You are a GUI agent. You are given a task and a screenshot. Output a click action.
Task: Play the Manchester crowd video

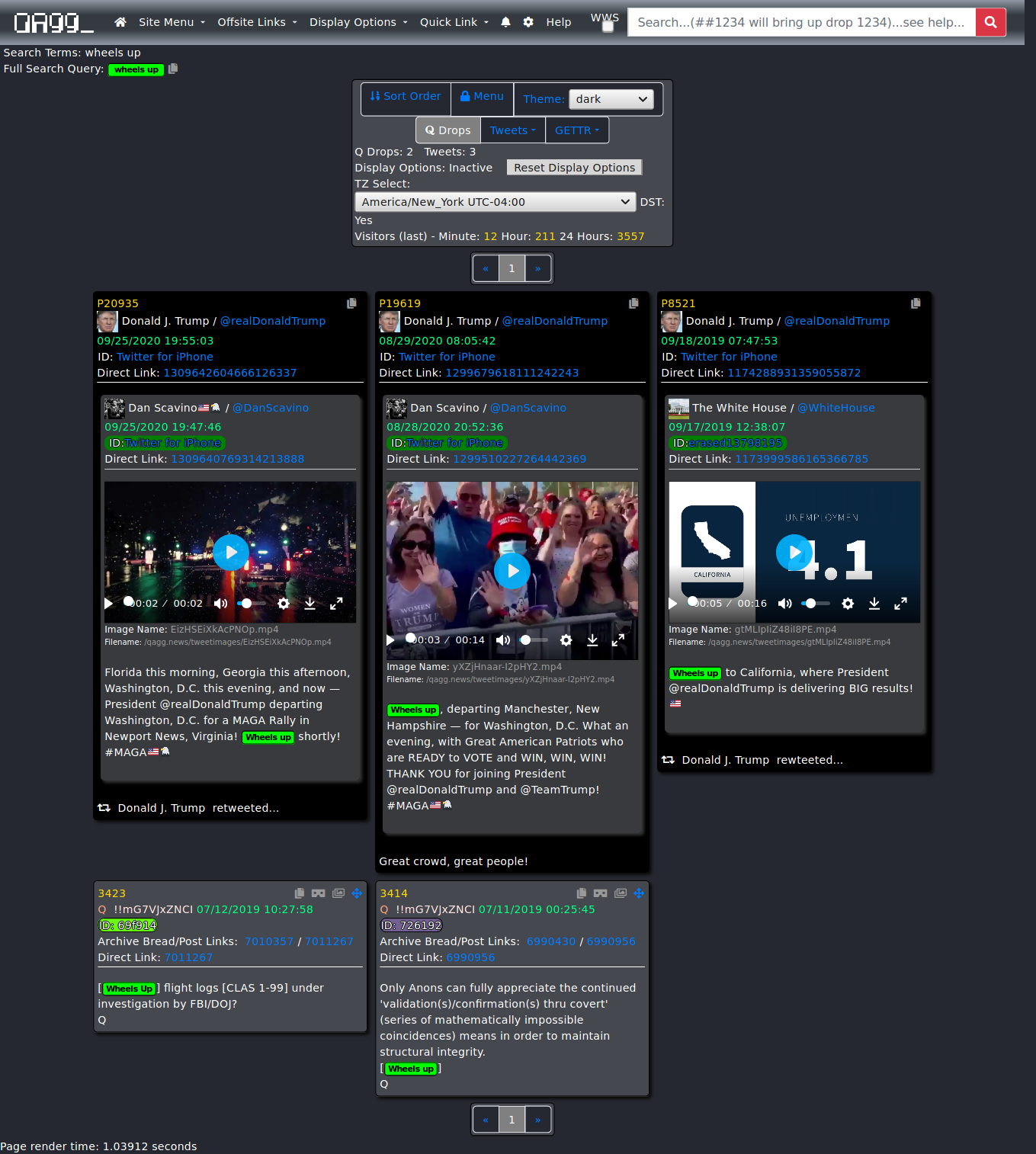512,571
